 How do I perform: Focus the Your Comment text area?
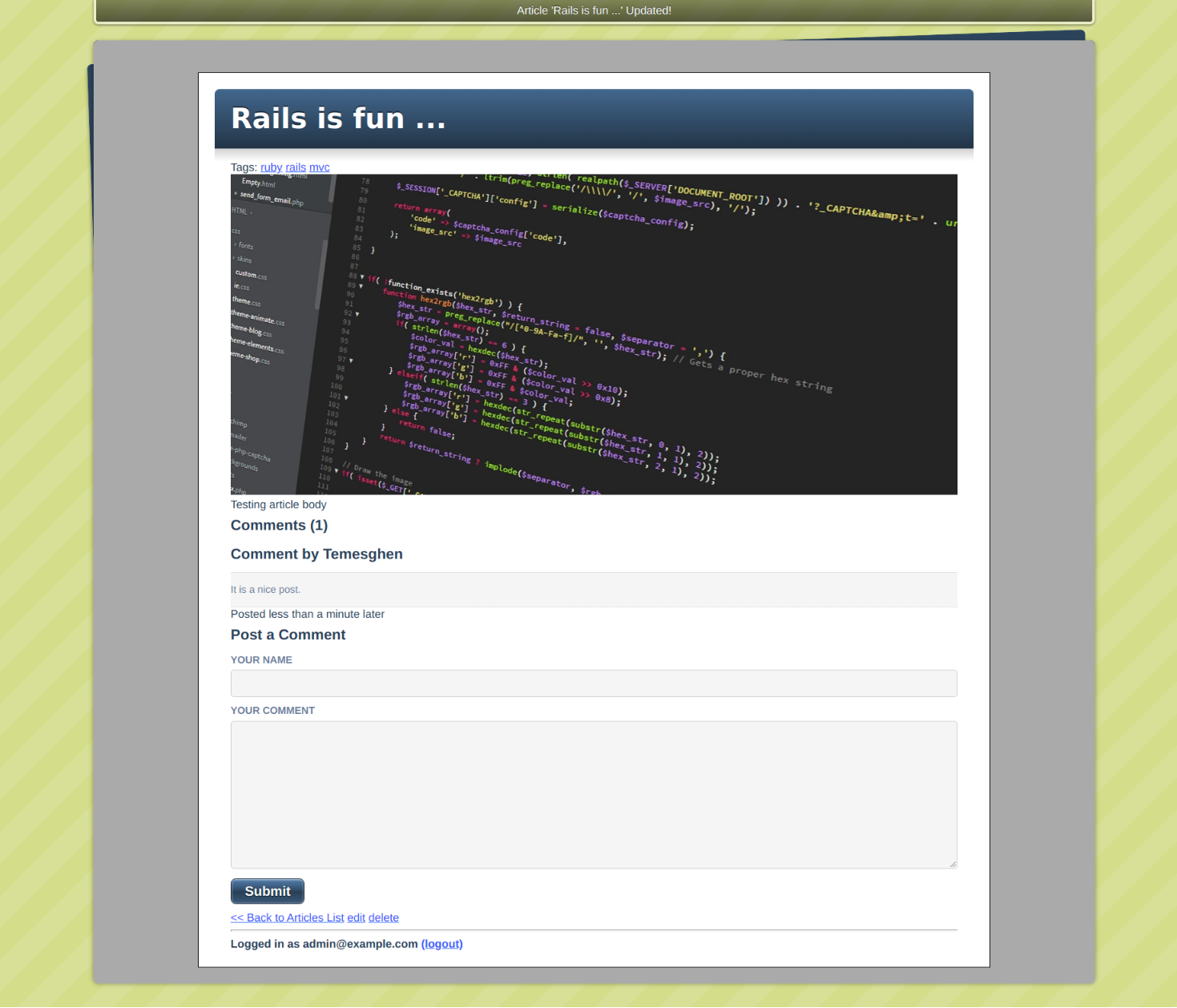click(594, 795)
